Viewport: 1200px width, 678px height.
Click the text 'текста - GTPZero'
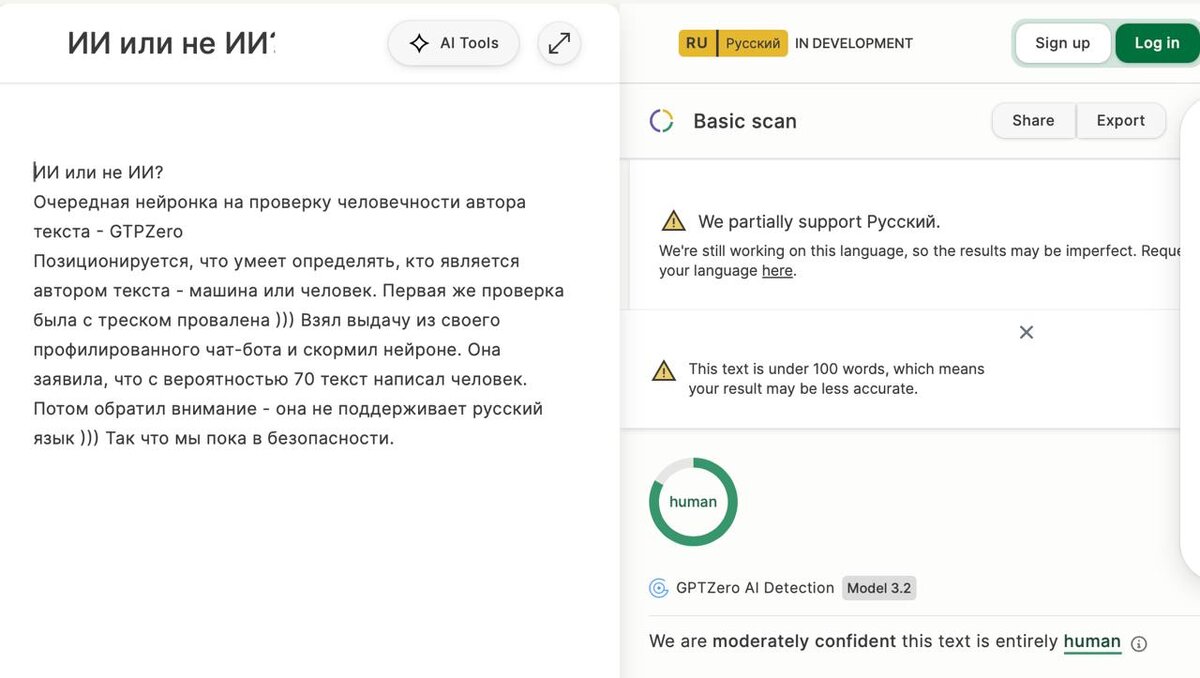108,231
